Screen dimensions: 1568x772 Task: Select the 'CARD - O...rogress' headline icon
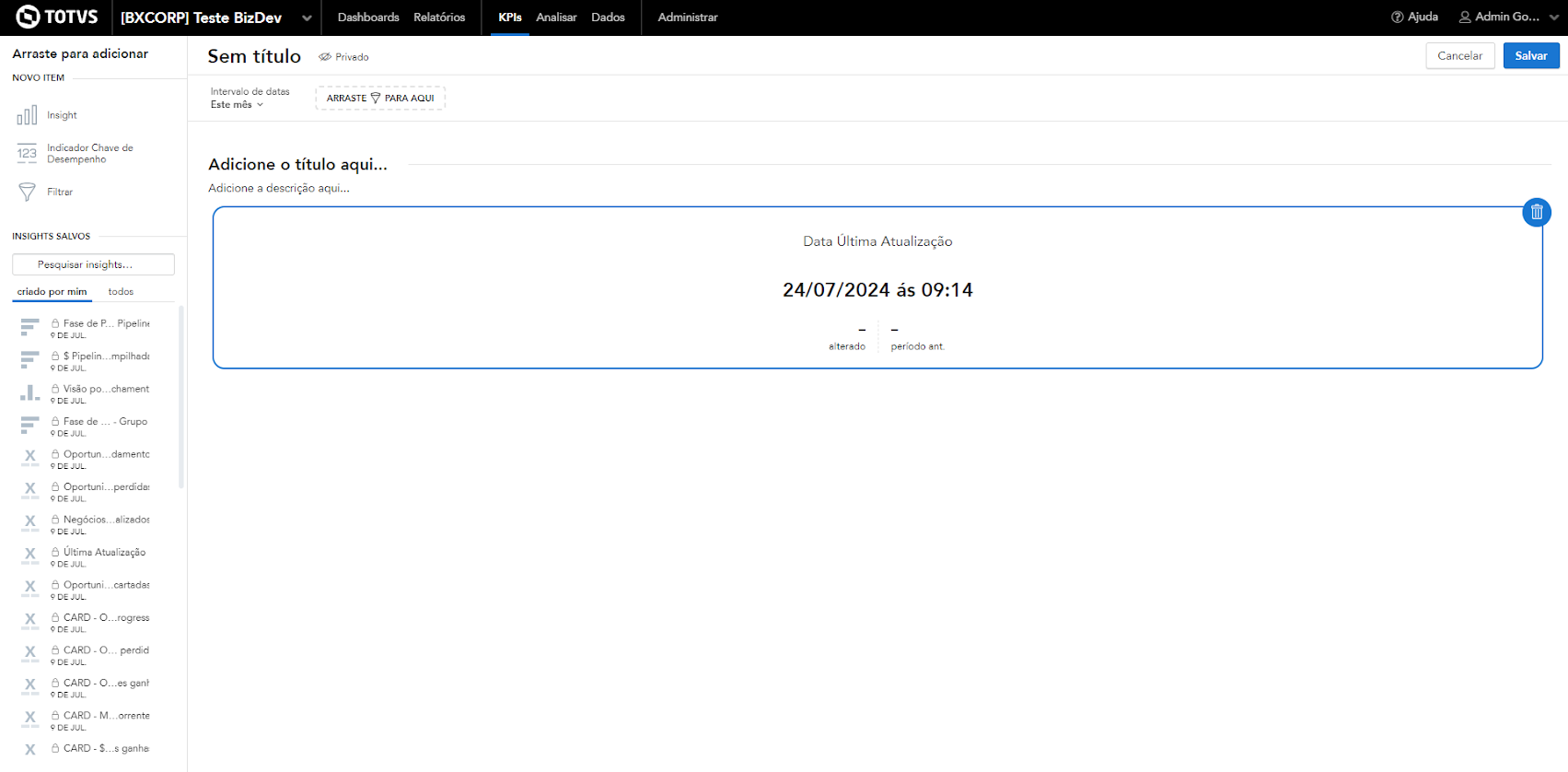pyautogui.click(x=30, y=622)
